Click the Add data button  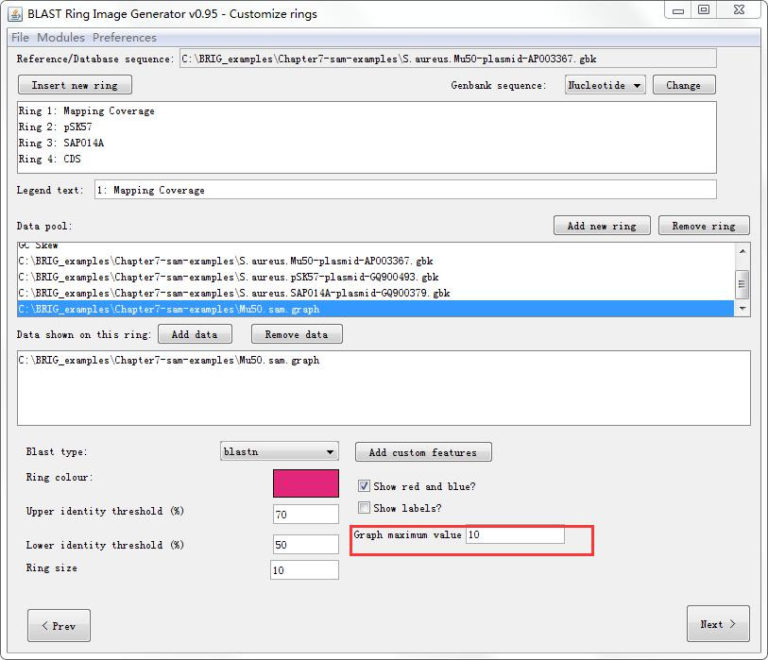pyautogui.click(x=195, y=334)
